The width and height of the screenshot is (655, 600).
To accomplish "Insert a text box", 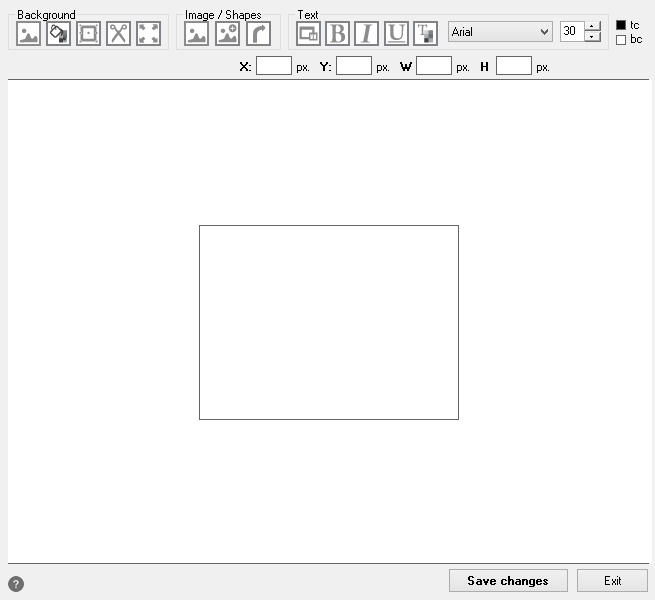I will coord(308,33).
